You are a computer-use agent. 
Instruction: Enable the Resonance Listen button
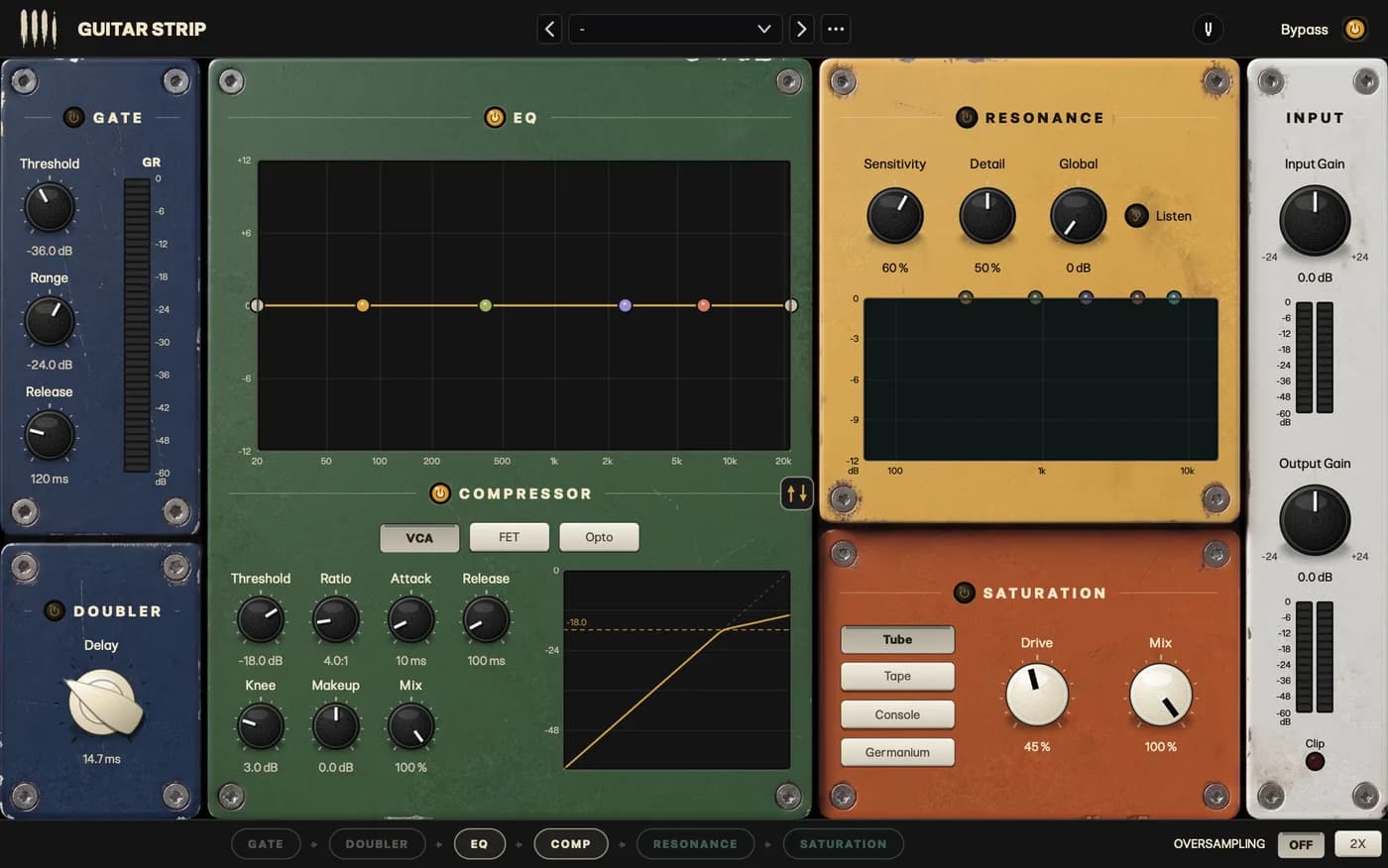tap(1136, 215)
